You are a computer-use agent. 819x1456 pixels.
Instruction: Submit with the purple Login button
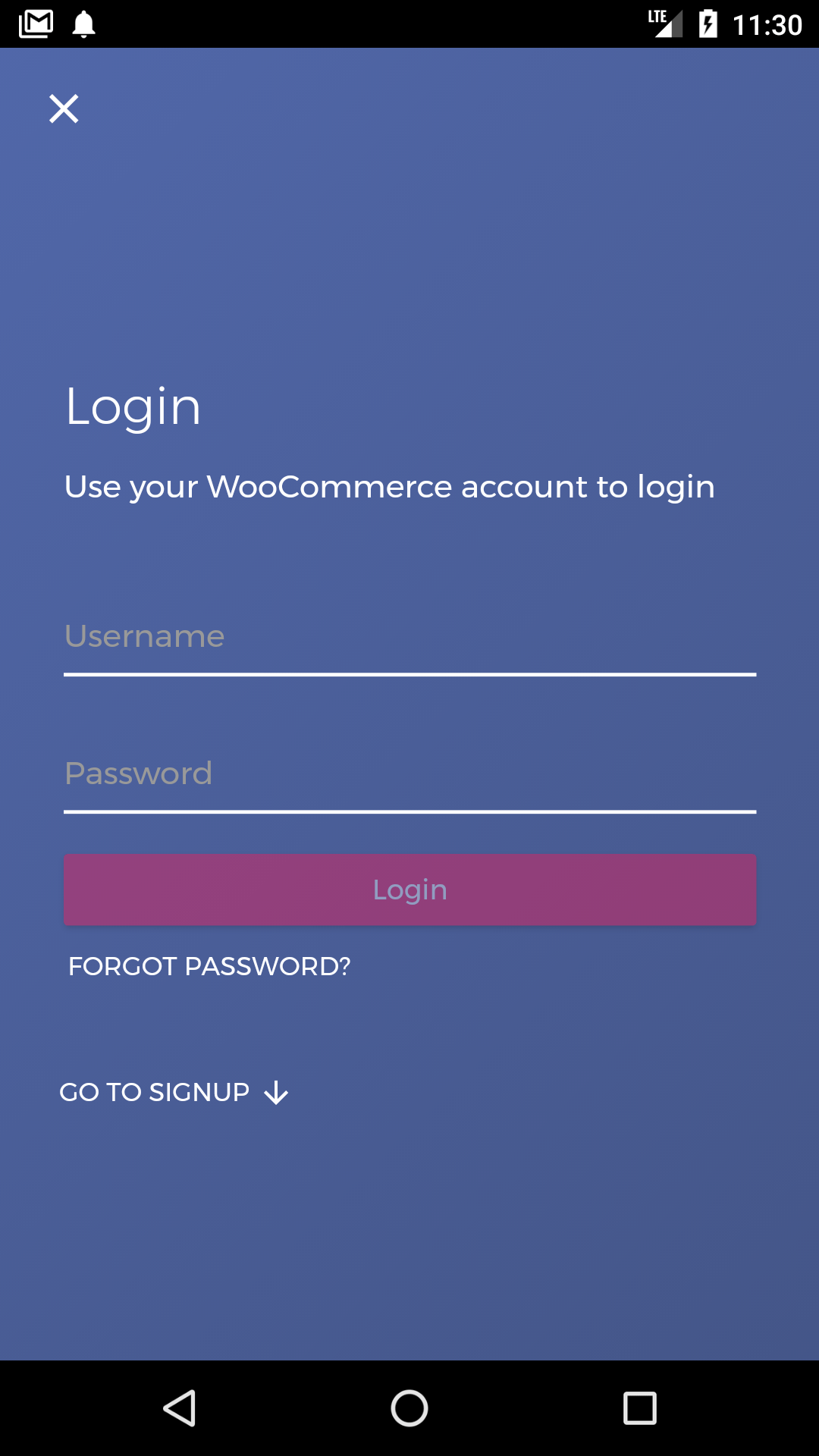[409, 890]
